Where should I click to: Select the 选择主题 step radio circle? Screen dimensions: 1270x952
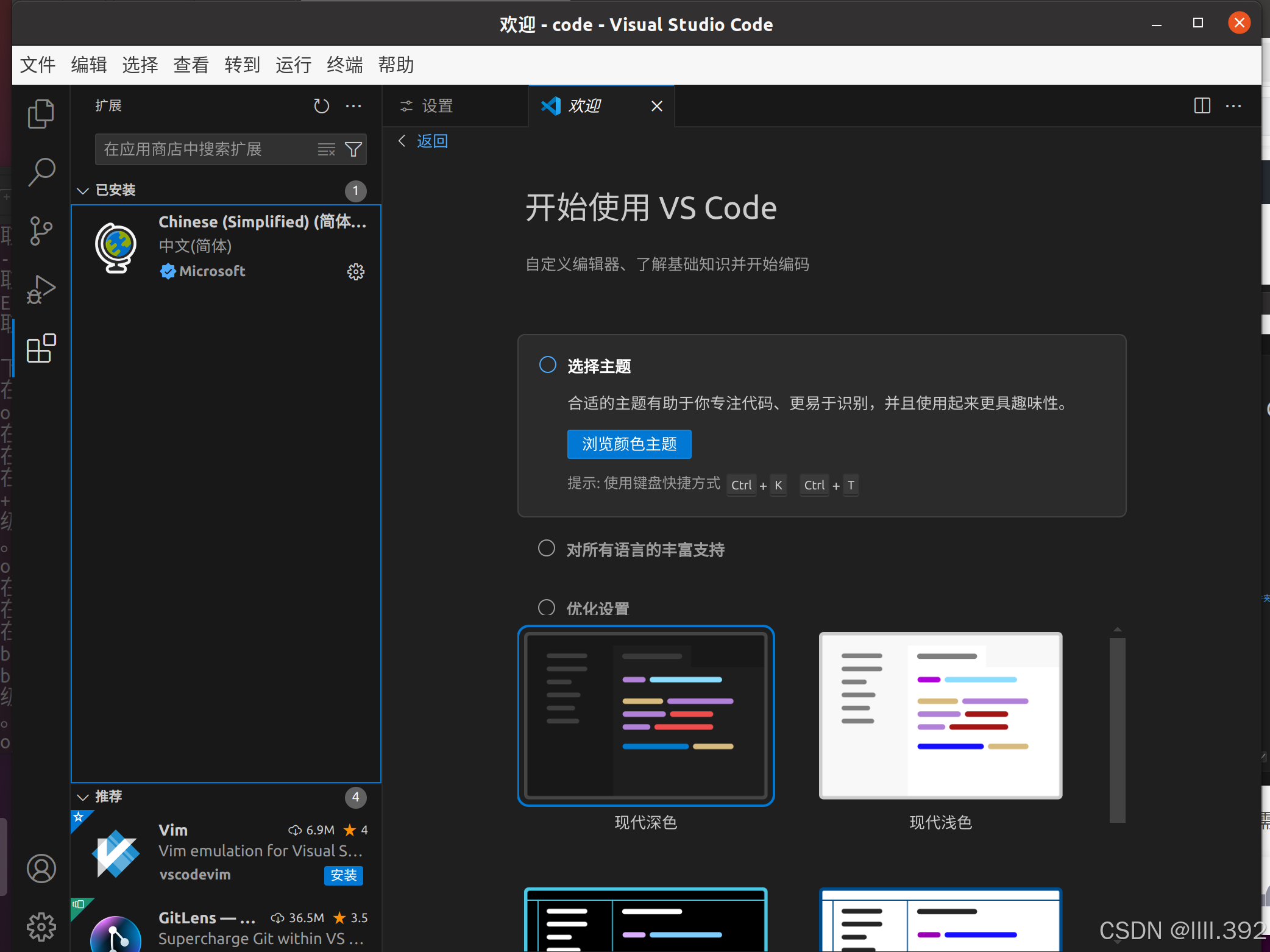[547, 365]
